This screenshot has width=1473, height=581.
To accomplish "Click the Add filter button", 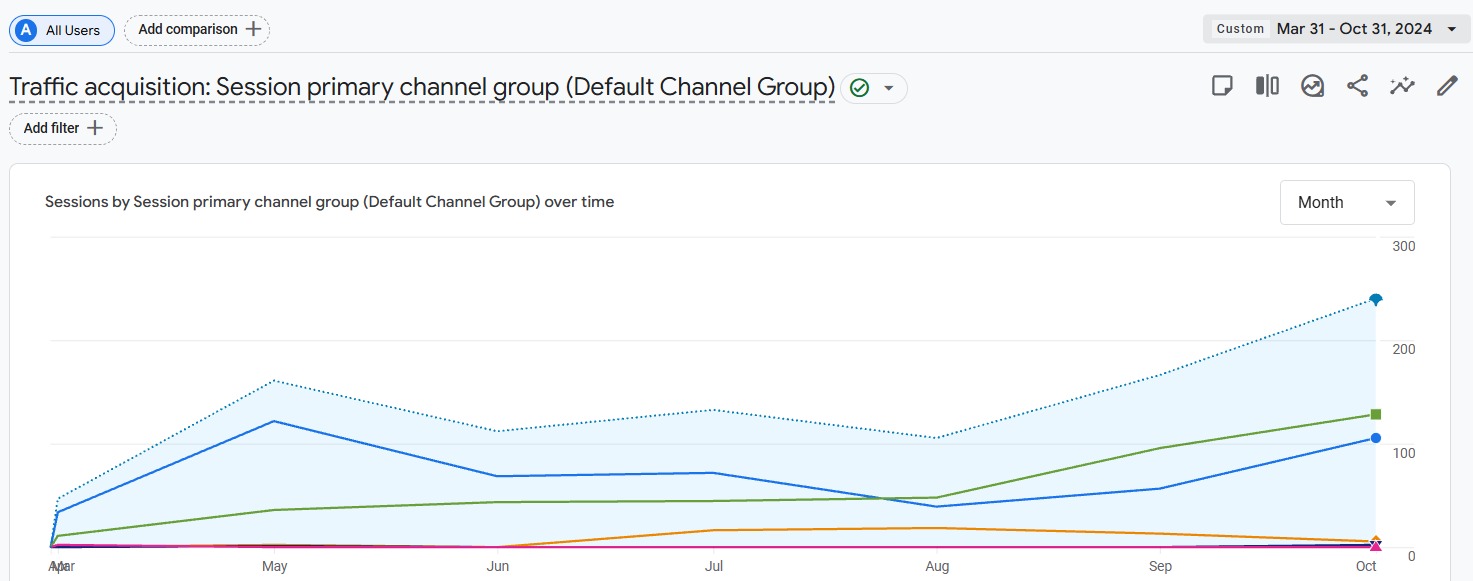I will (x=63, y=128).
